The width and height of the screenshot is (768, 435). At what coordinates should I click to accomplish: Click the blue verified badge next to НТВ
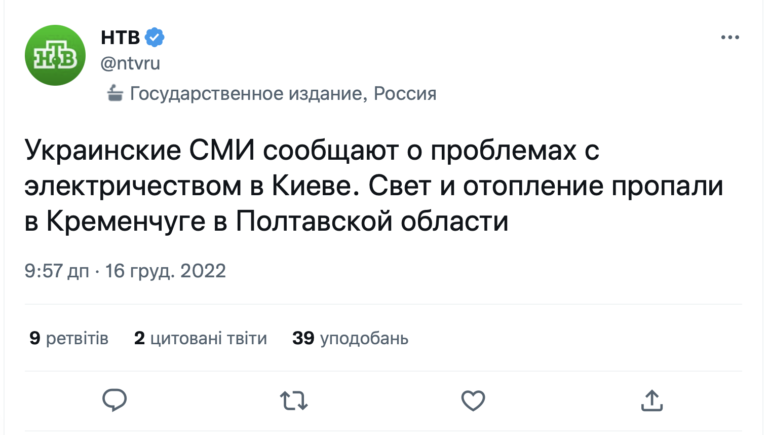point(155,38)
